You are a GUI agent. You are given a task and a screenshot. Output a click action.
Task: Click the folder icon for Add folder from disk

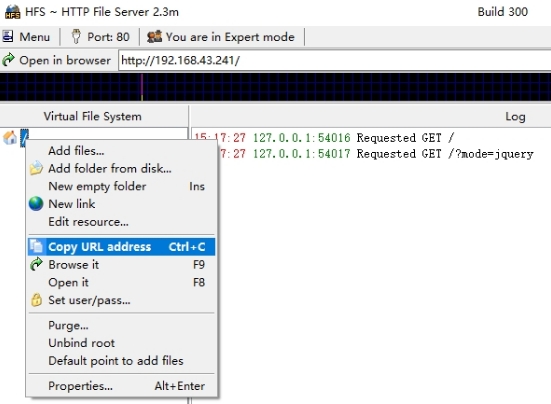pos(36,168)
